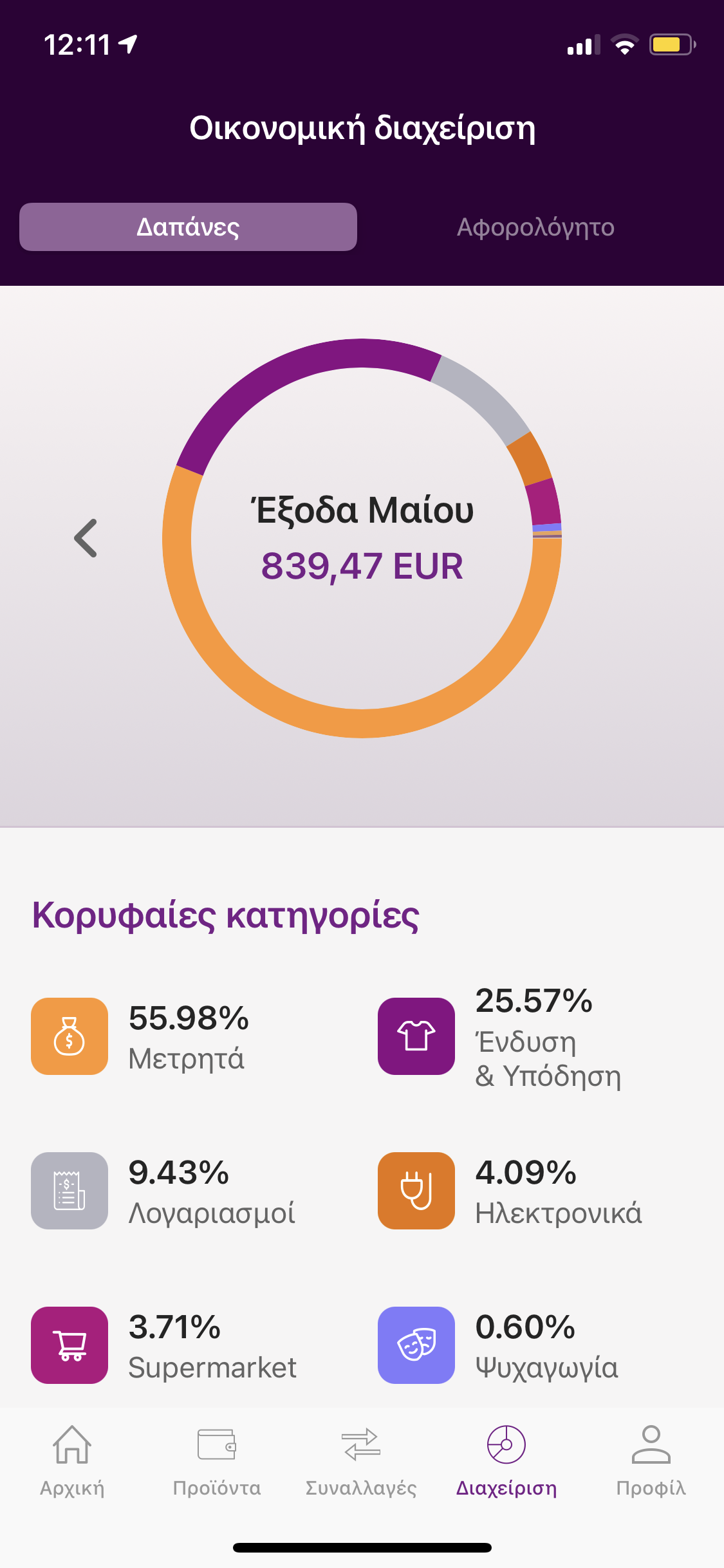Tap the Supermarket shopping cart icon

point(70,1345)
